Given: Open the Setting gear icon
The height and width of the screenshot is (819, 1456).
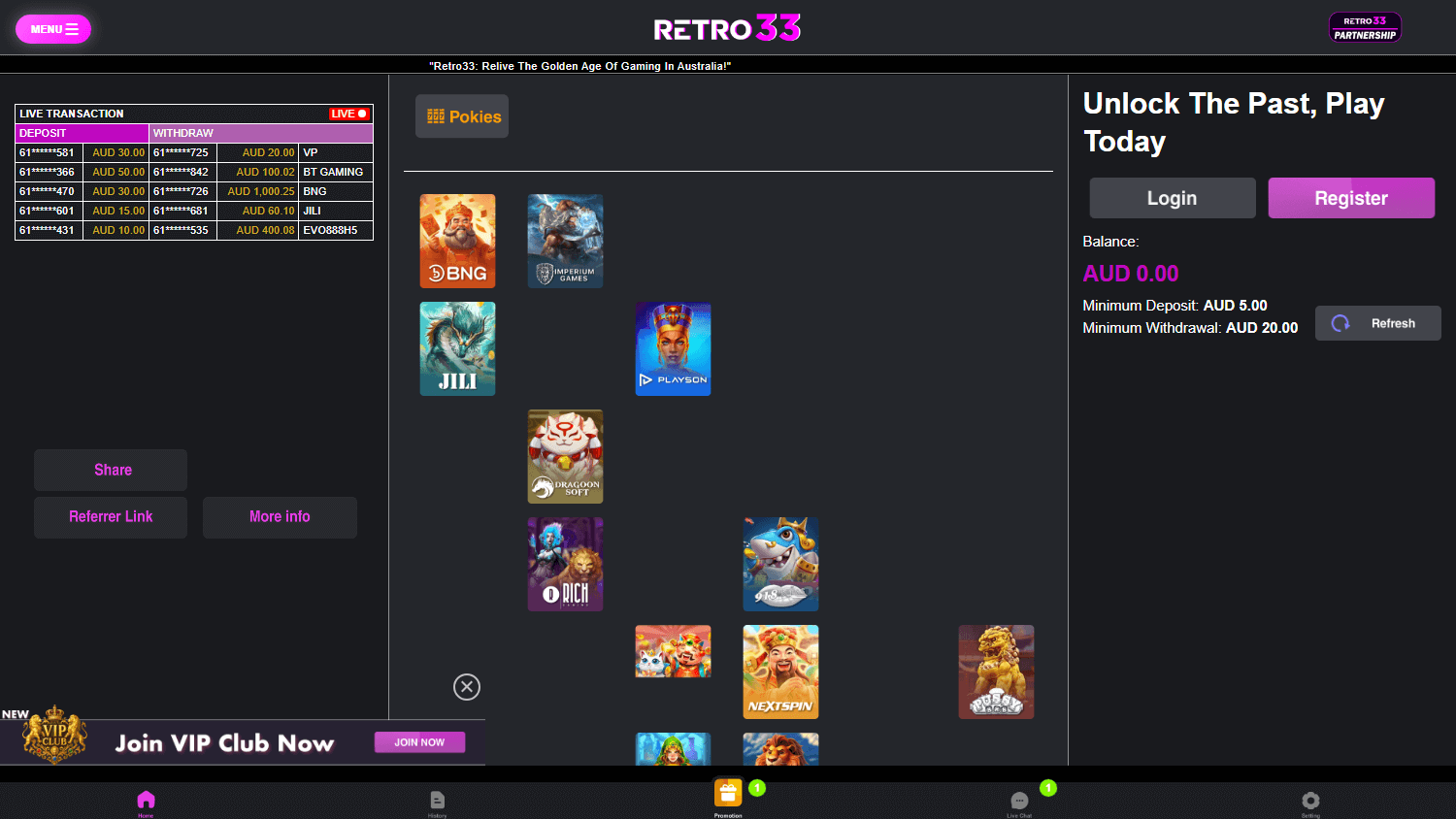Looking at the screenshot, I should [x=1310, y=801].
